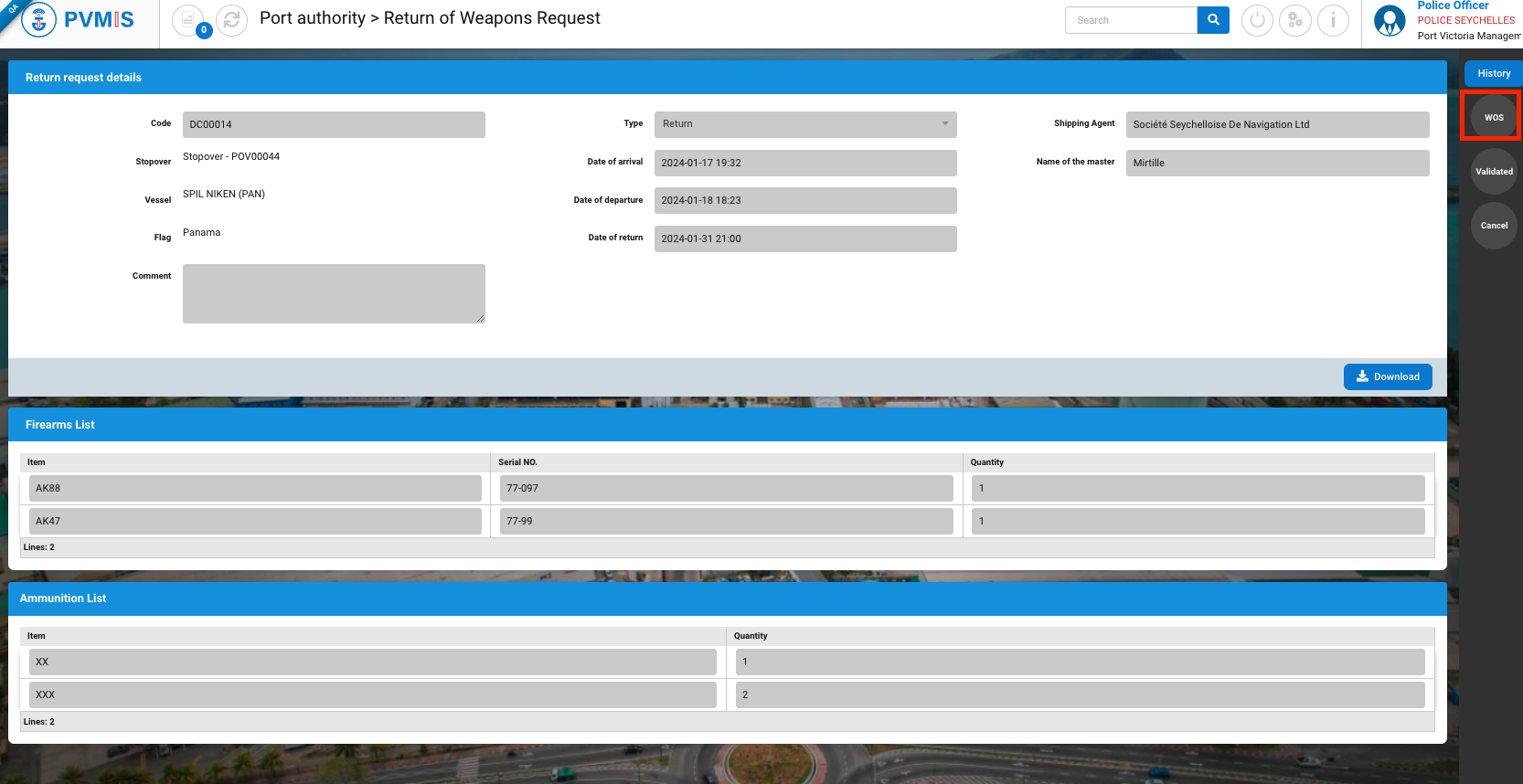
Task: Click the Serial NO. column header
Action: coord(517,462)
